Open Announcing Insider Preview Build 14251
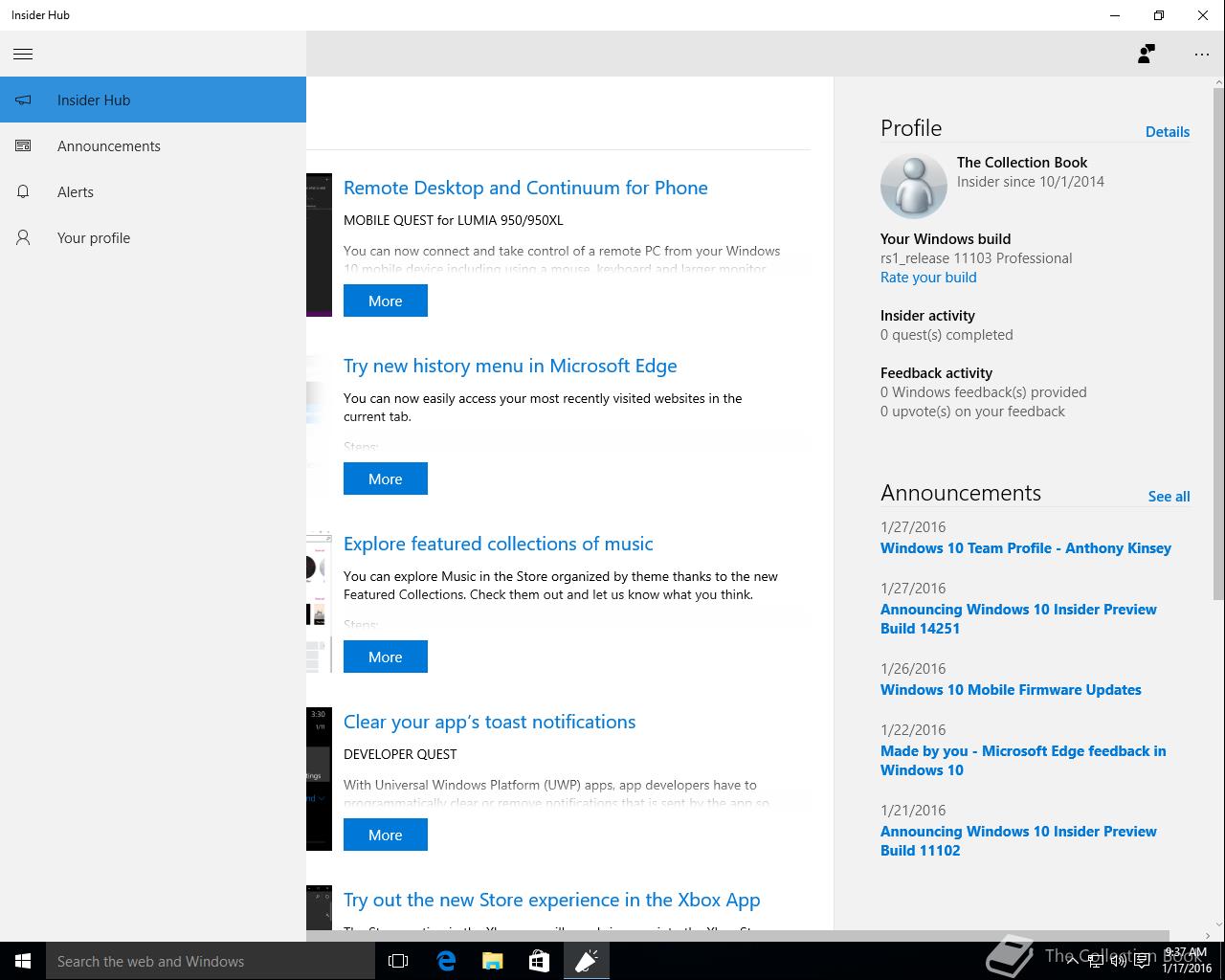The height and width of the screenshot is (980, 1225). (x=1018, y=619)
